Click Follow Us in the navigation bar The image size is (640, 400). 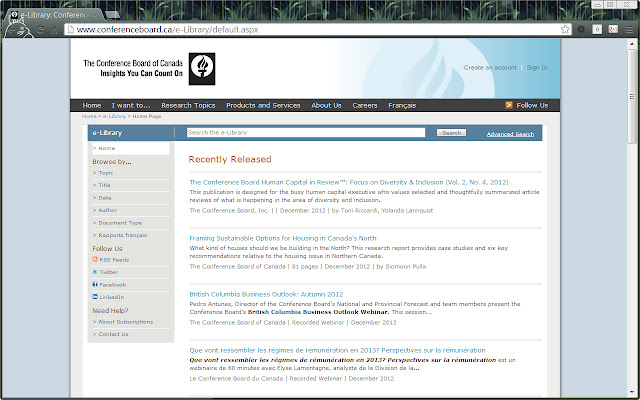[x=532, y=105]
